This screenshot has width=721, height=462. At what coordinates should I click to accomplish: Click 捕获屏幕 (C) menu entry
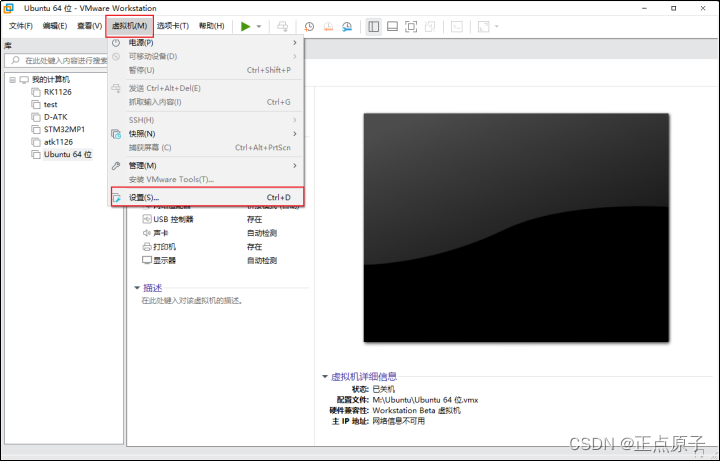pyautogui.click(x=206, y=148)
